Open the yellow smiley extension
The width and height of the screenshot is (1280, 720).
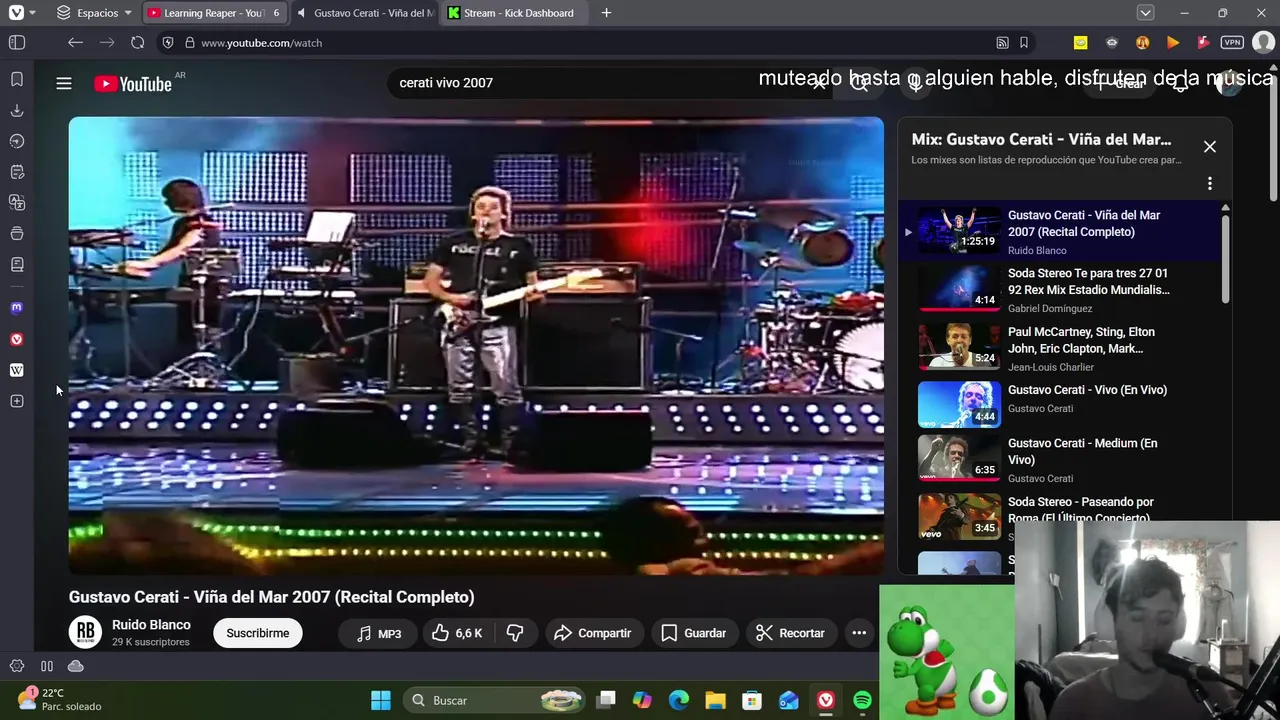coord(1080,43)
